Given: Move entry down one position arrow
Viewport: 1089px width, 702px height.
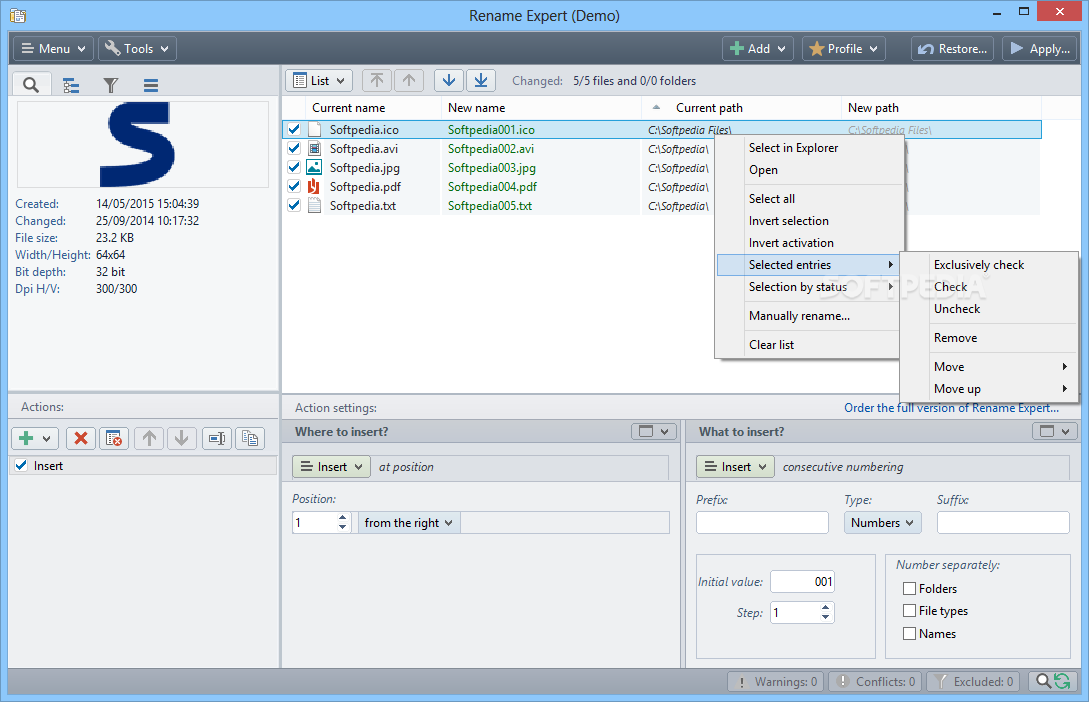Looking at the screenshot, I should click(449, 81).
